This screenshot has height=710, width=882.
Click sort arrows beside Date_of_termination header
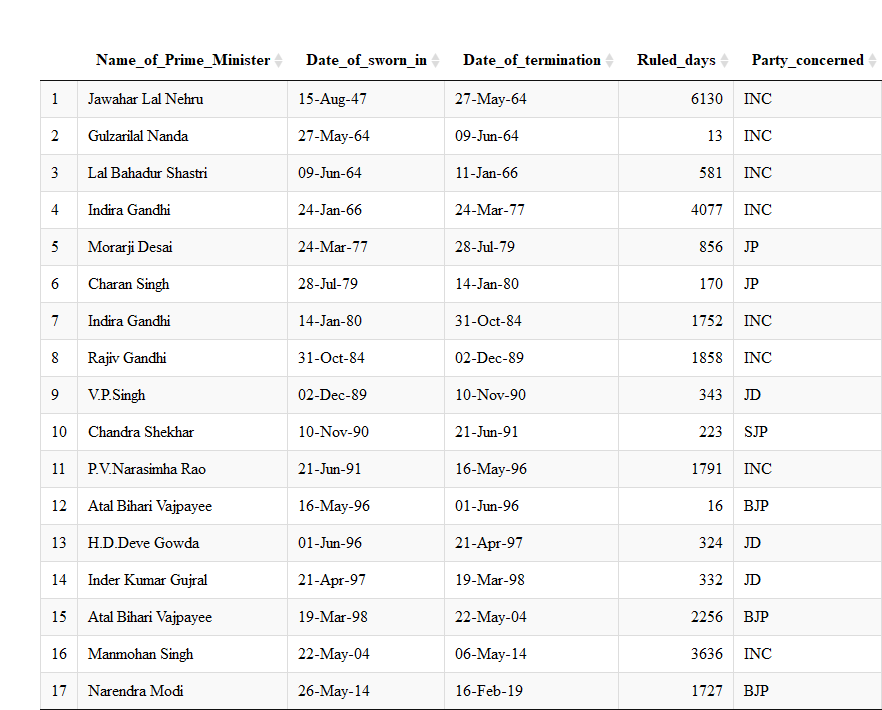(x=610, y=61)
